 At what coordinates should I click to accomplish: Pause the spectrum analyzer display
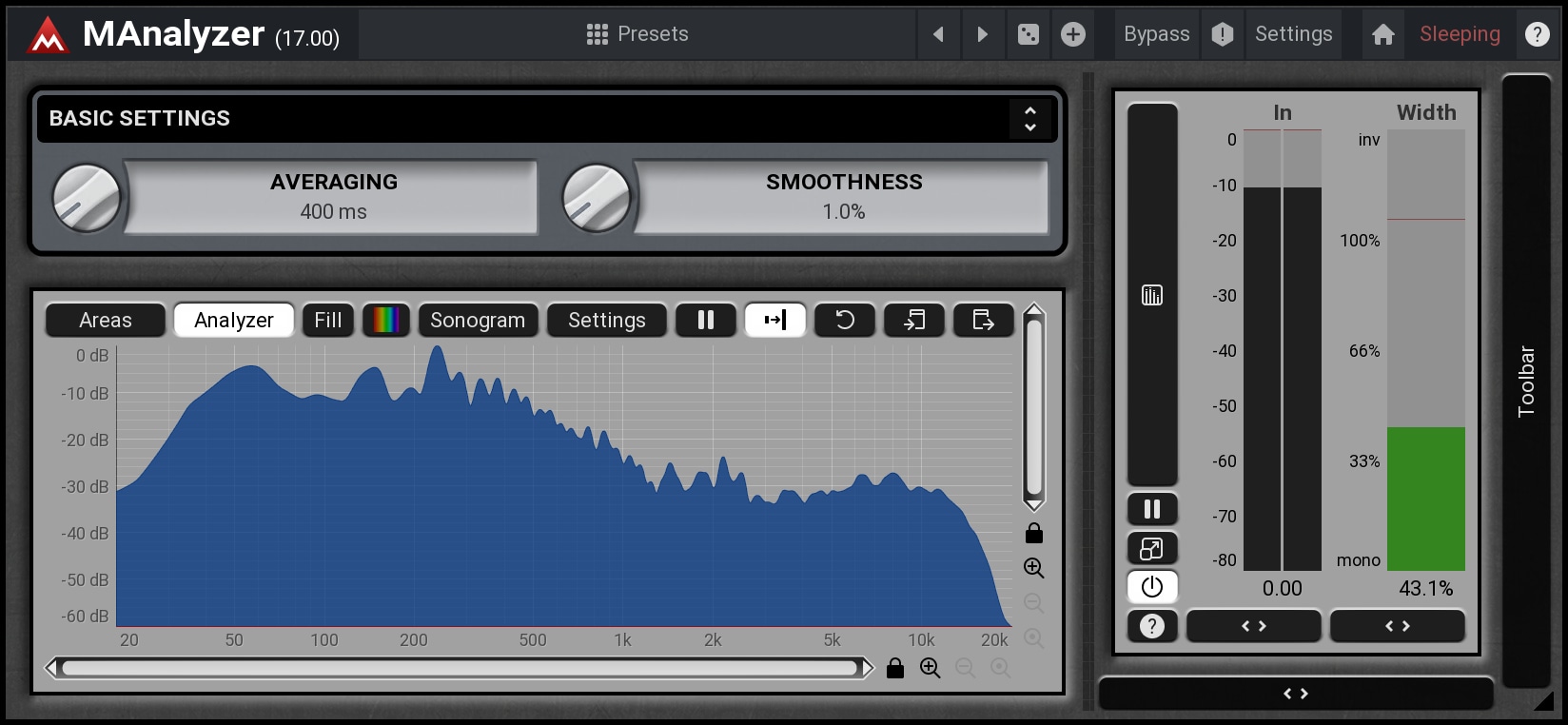click(705, 320)
